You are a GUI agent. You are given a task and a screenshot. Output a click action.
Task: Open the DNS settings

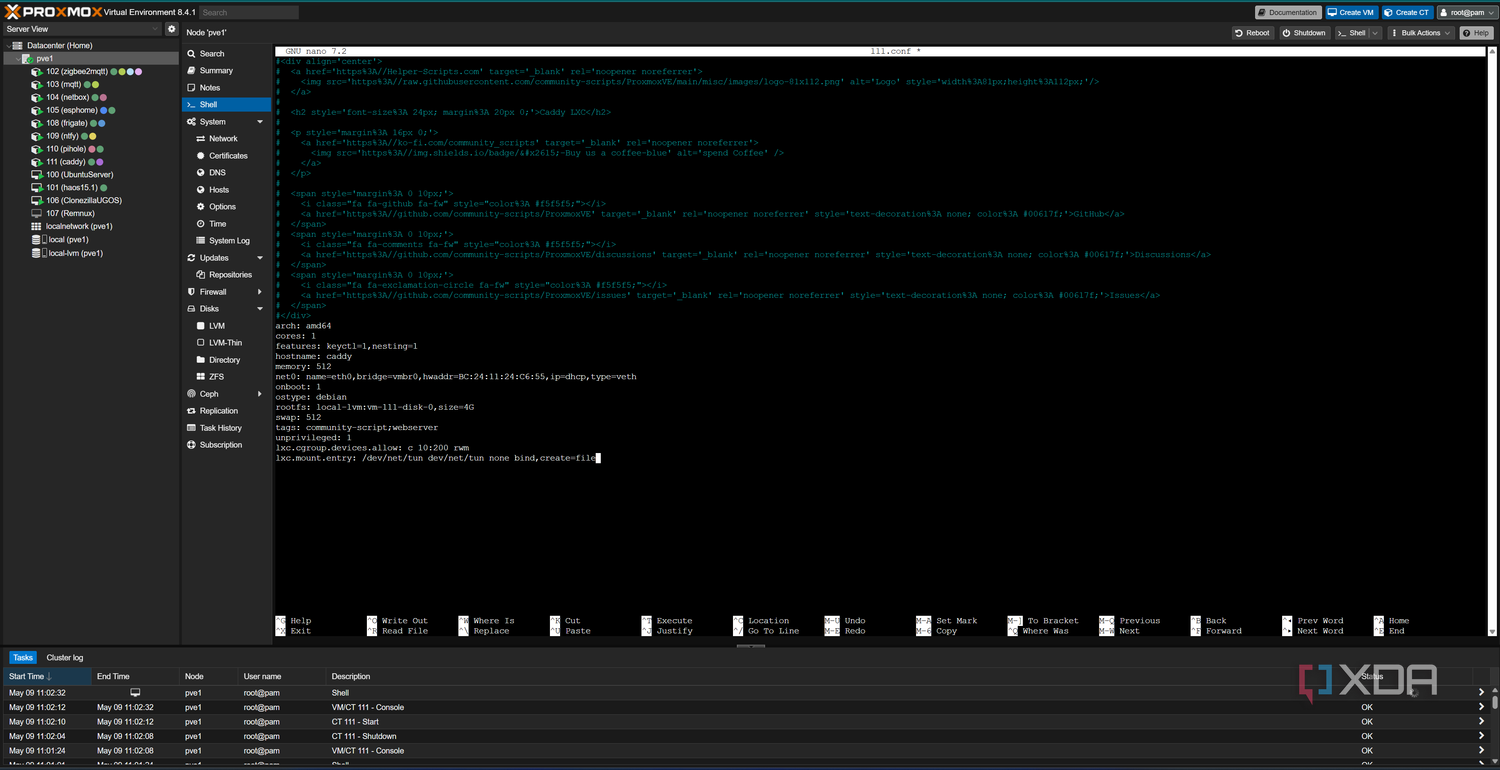(x=226, y=173)
